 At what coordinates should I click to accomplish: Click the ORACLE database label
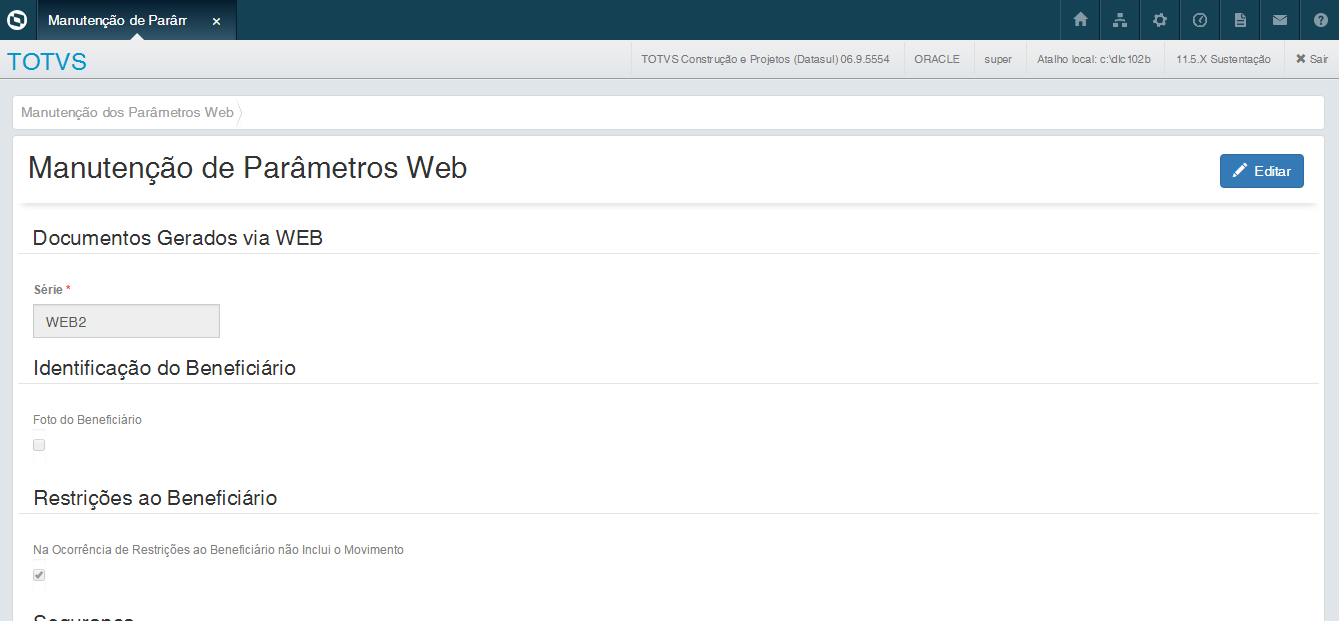pos(936,59)
